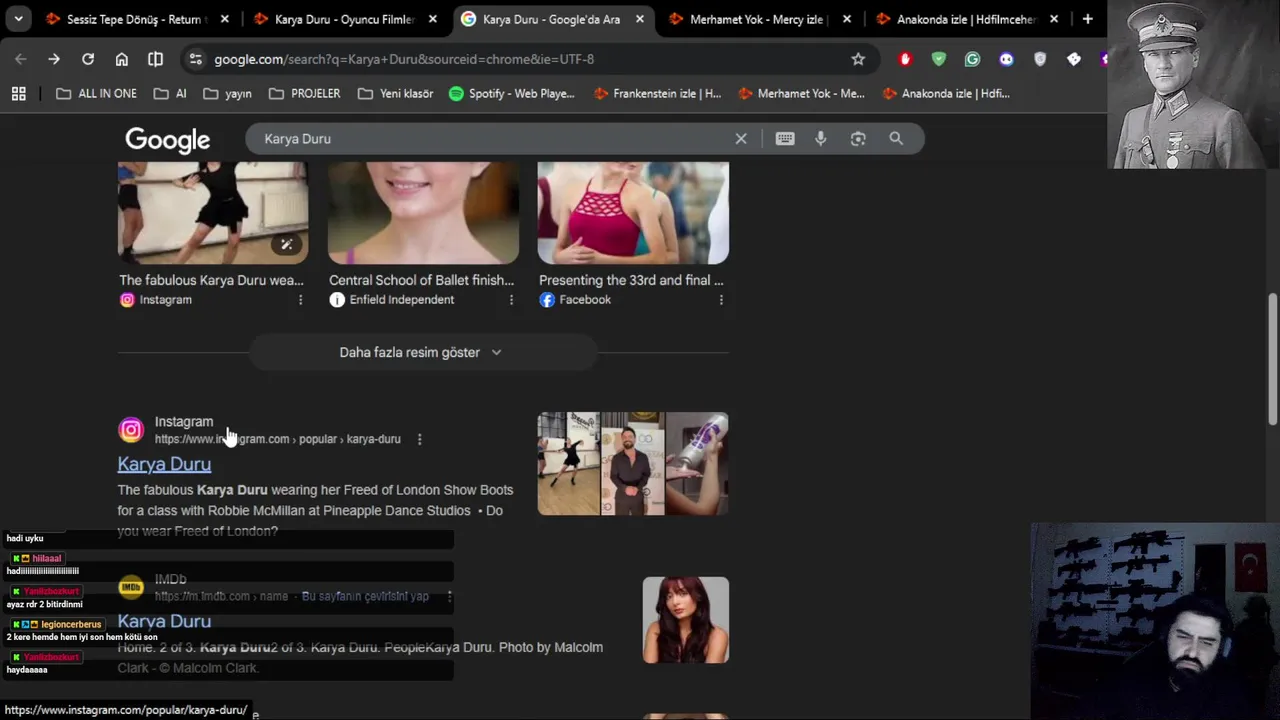Reload the current page

(x=88, y=59)
